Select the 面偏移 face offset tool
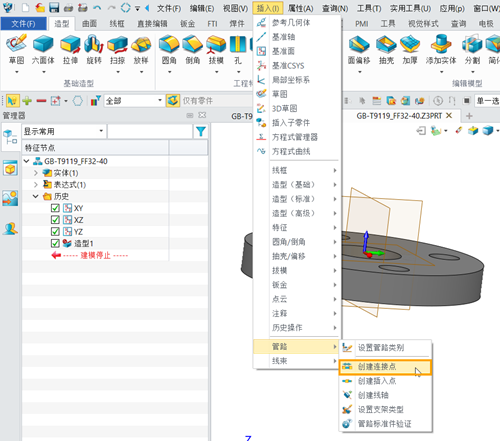The image size is (500, 441). [x=359, y=49]
